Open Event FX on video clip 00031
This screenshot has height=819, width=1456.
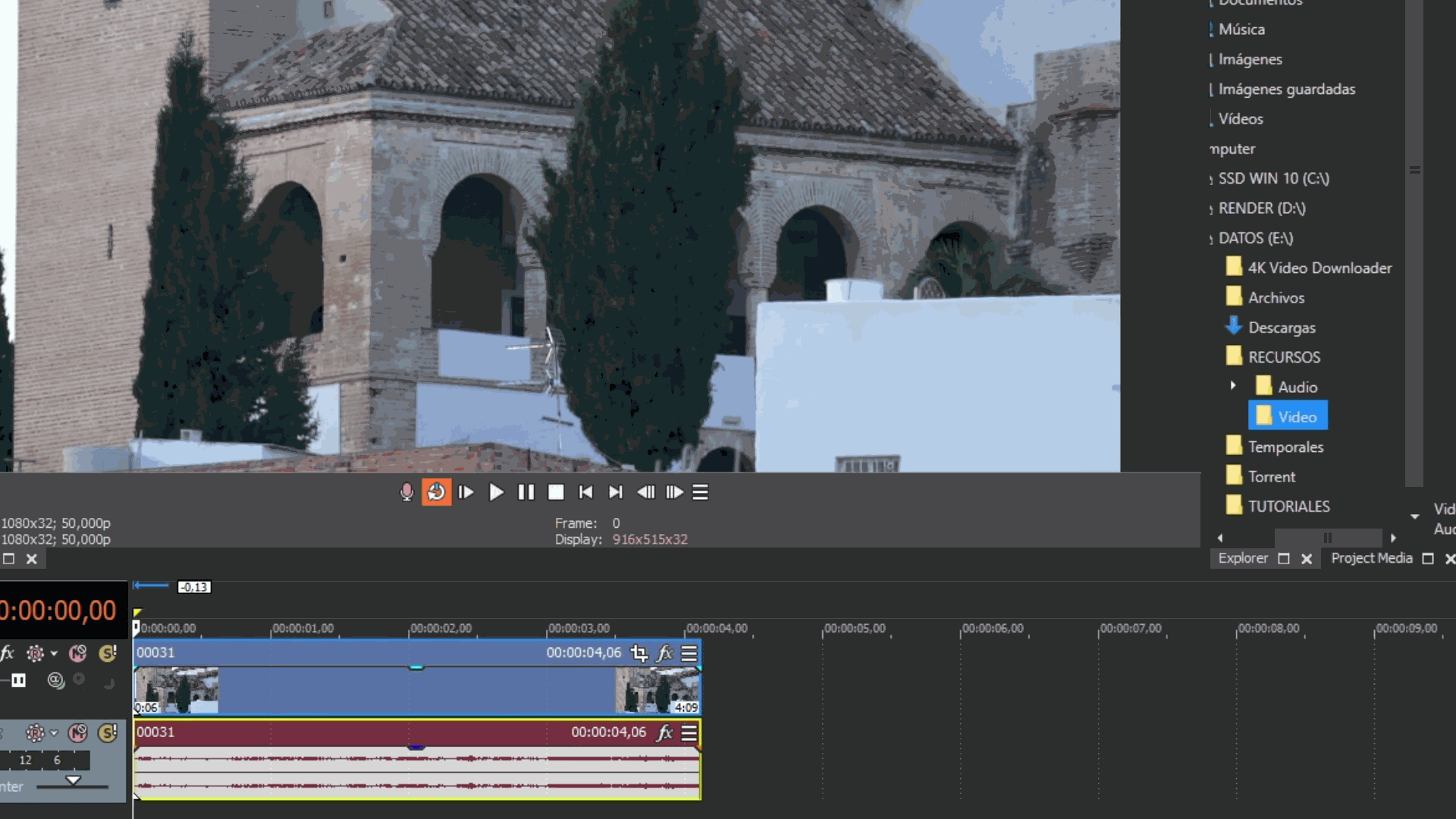(664, 653)
